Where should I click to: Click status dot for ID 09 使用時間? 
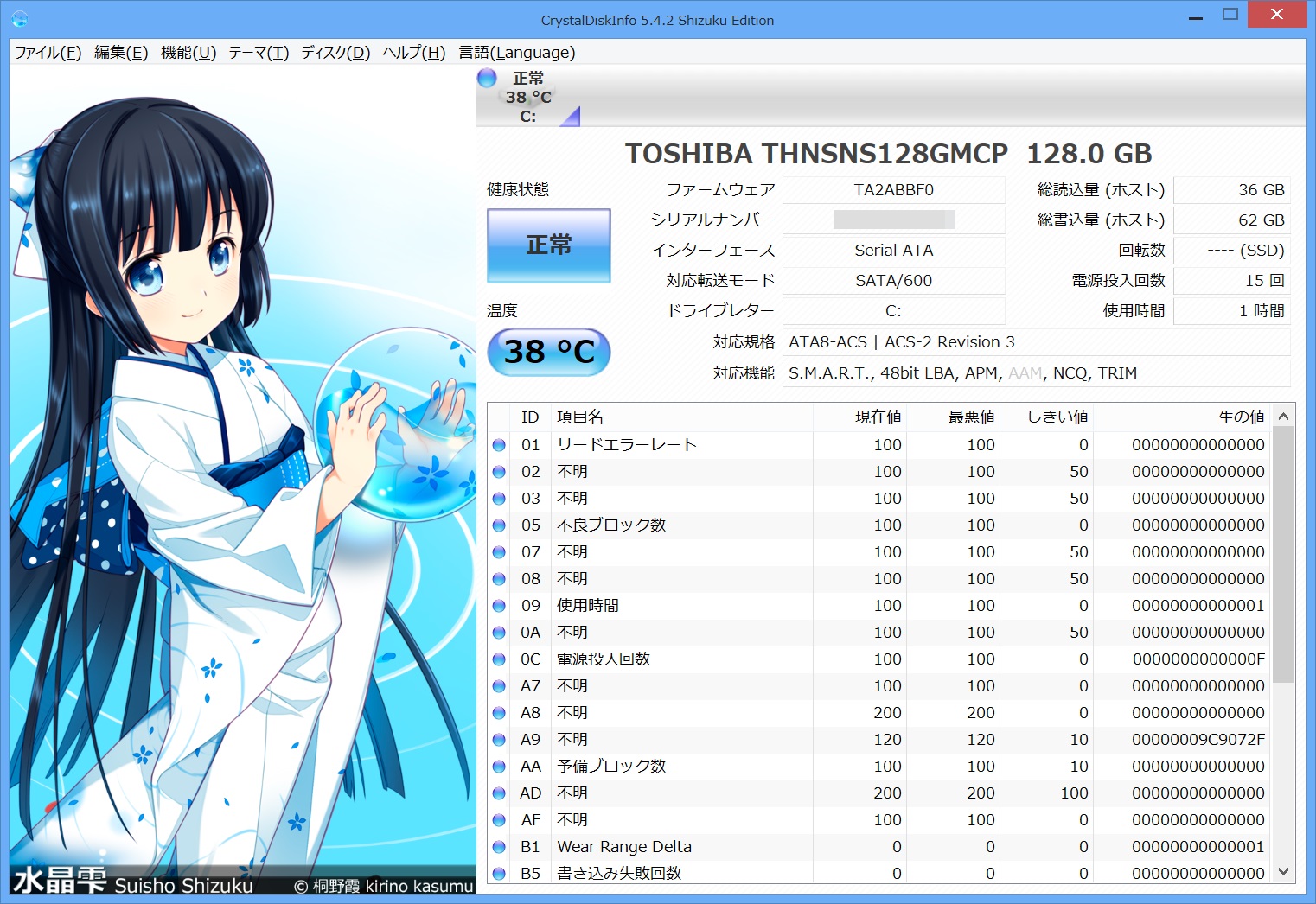click(x=499, y=606)
